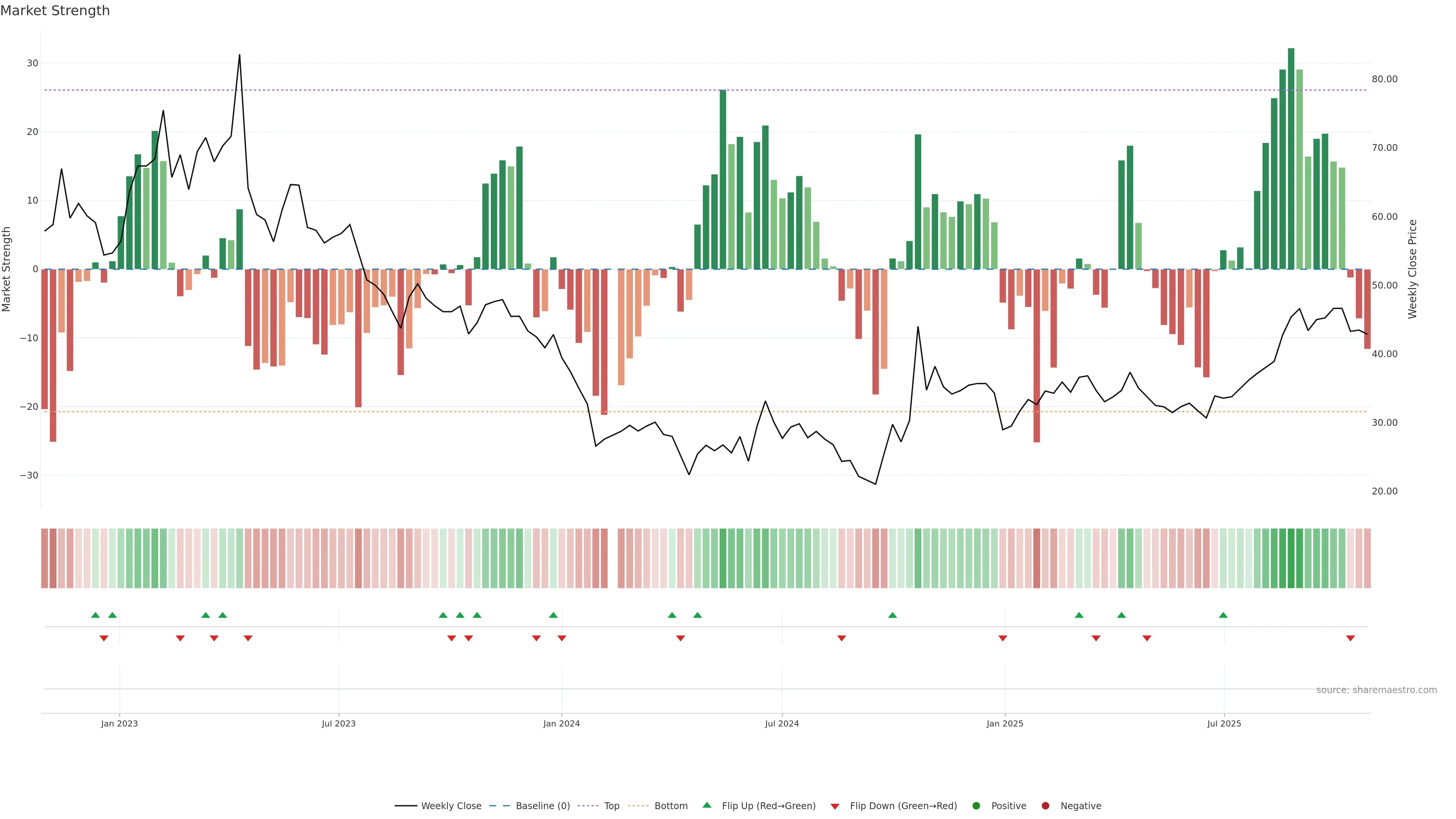Image resolution: width=1456 pixels, height=819 pixels.
Task: Click the last red flip-down triangle marker
Action: [x=1350, y=638]
